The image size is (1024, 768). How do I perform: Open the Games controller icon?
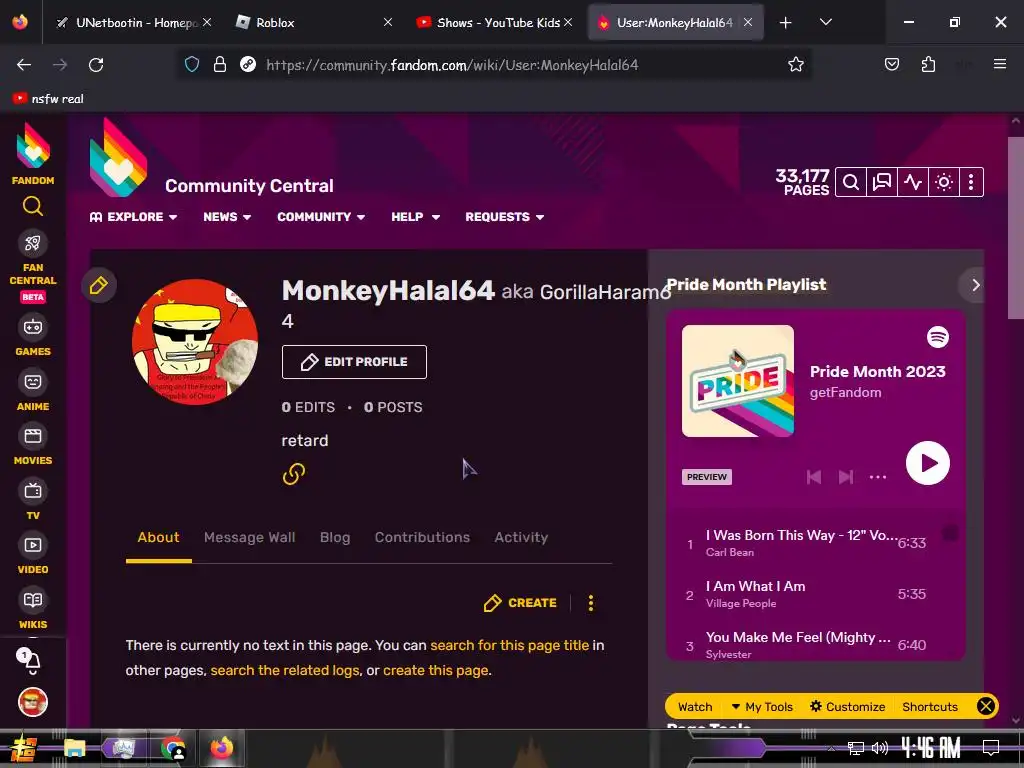coord(33,327)
